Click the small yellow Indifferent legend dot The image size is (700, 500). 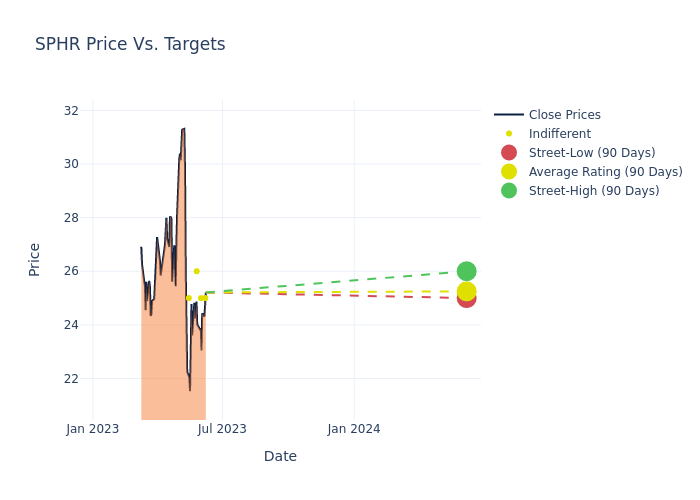[509, 134]
